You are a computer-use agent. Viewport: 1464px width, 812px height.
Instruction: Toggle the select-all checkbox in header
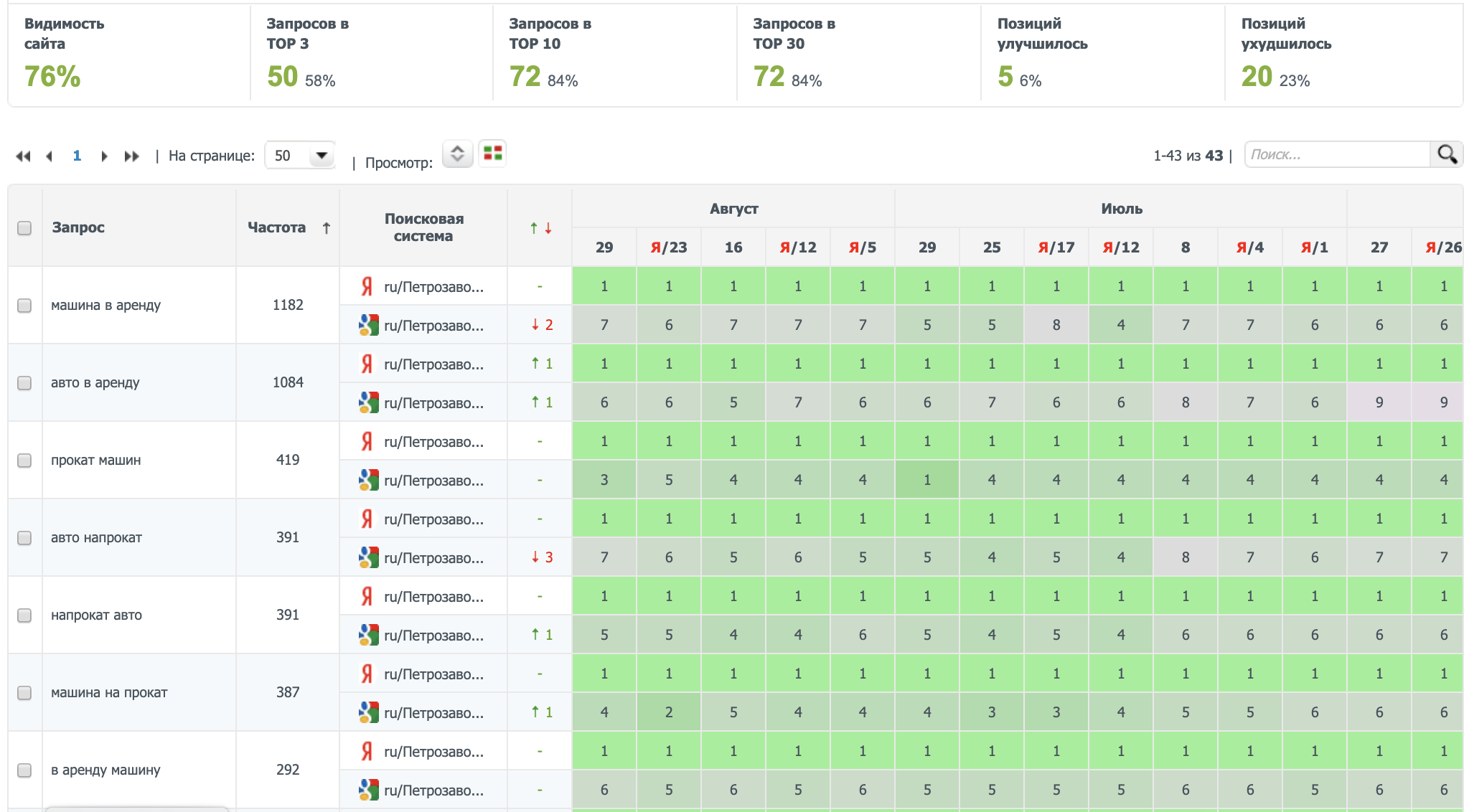[x=24, y=228]
